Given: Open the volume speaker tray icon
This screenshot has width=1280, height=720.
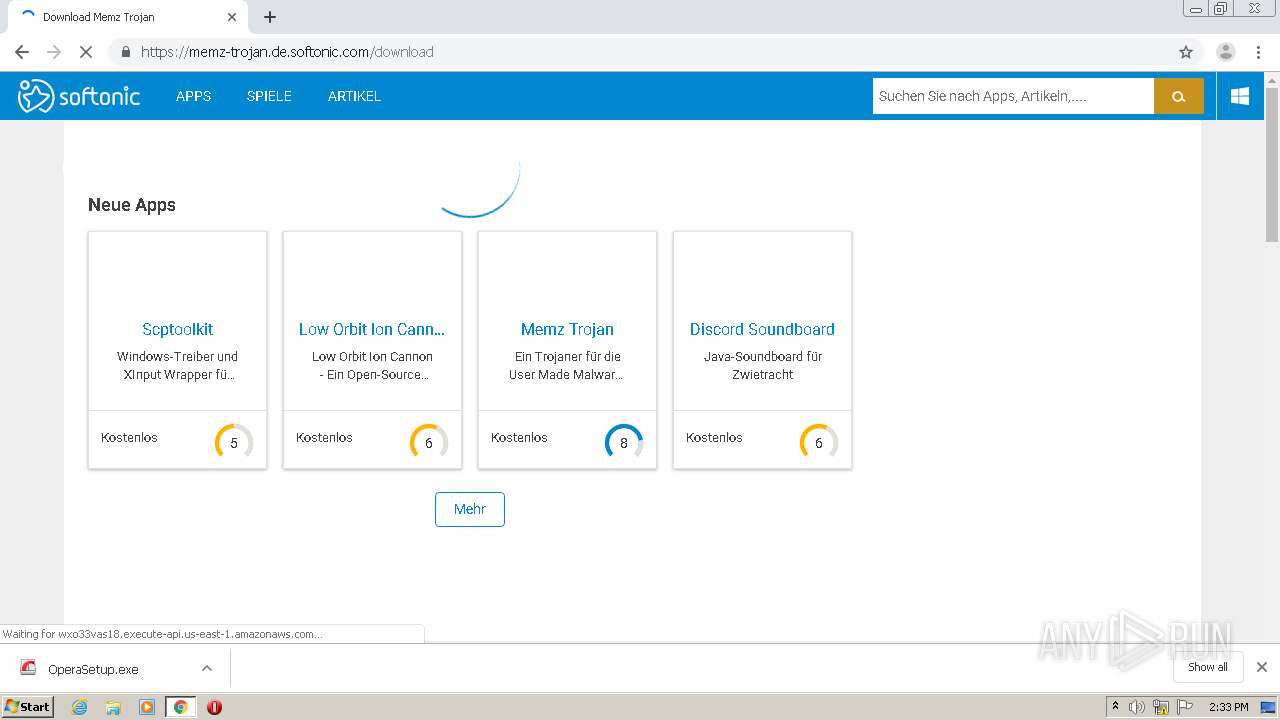Looking at the screenshot, I should click(1137, 707).
